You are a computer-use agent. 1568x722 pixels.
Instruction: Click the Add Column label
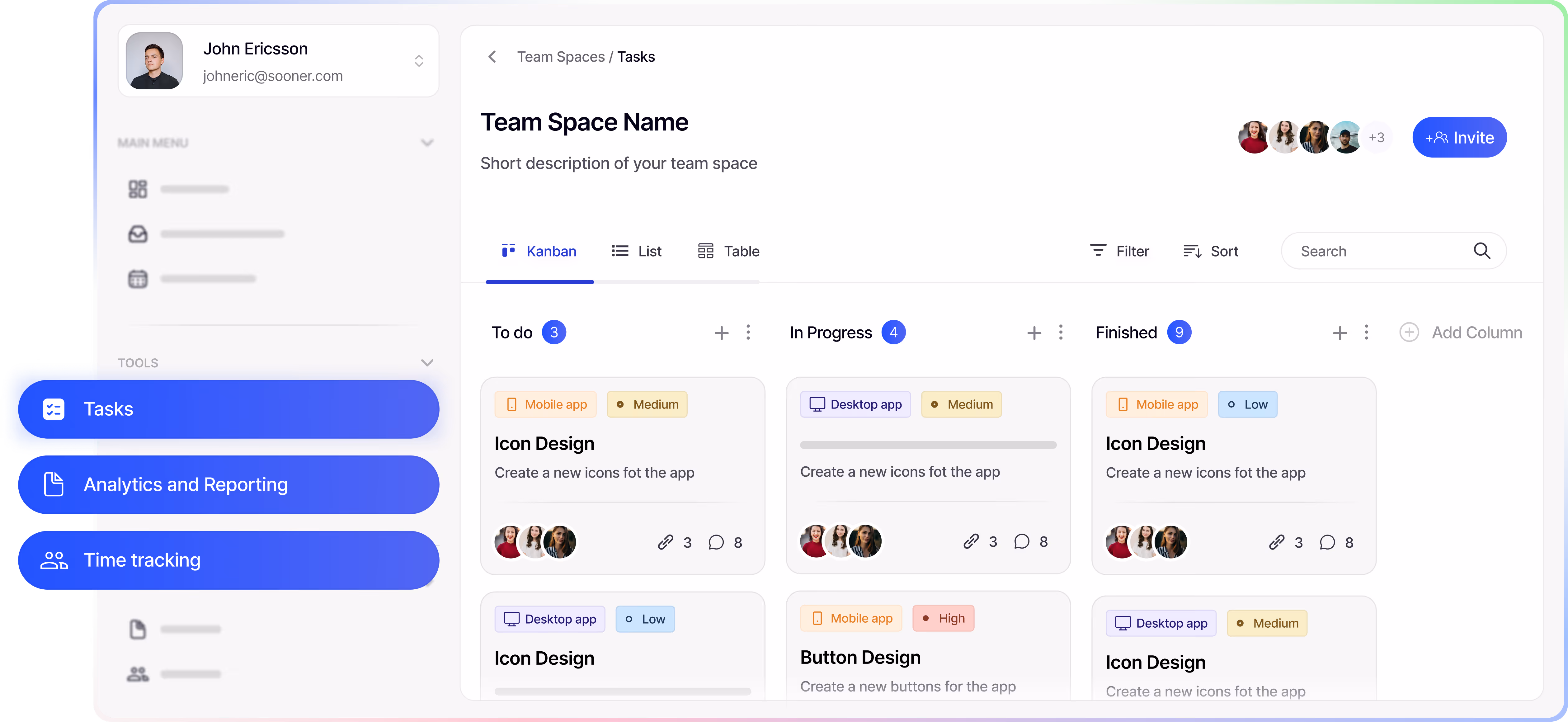point(1477,333)
